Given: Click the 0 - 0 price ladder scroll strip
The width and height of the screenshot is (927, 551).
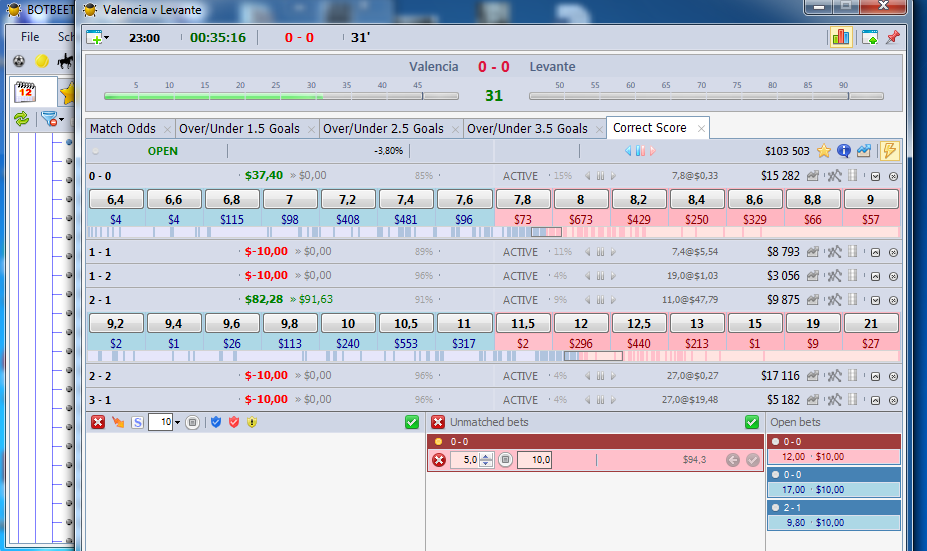Looking at the screenshot, I should (493, 232).
